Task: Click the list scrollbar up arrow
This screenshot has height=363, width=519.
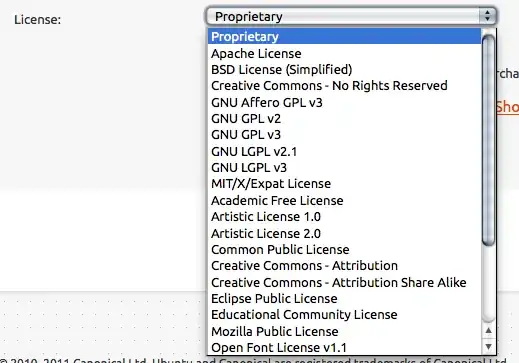Action: [x=488, y=330]
